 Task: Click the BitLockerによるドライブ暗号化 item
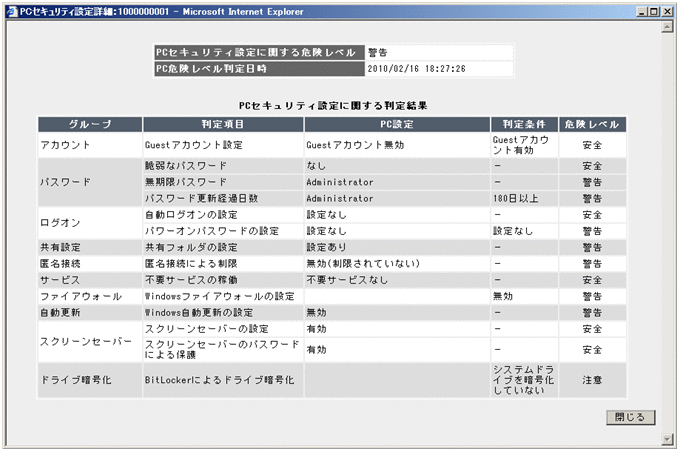223,380
